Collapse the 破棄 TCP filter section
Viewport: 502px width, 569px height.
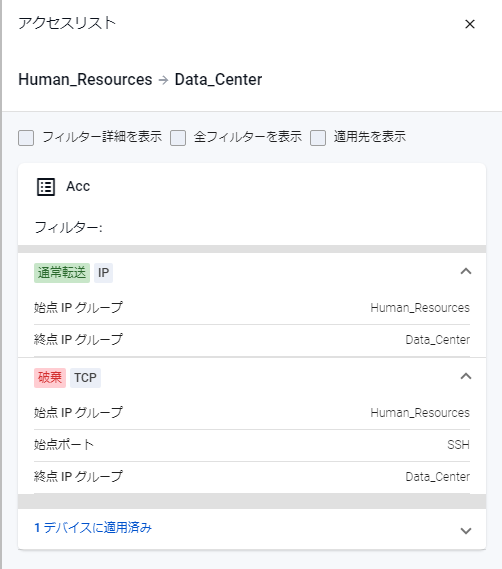pyautogui.click(x=466, y=376)
